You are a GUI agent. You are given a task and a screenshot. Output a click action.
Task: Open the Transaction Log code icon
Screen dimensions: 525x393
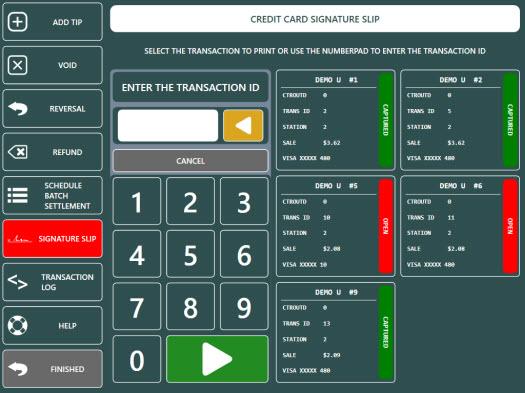pos(18,282)
